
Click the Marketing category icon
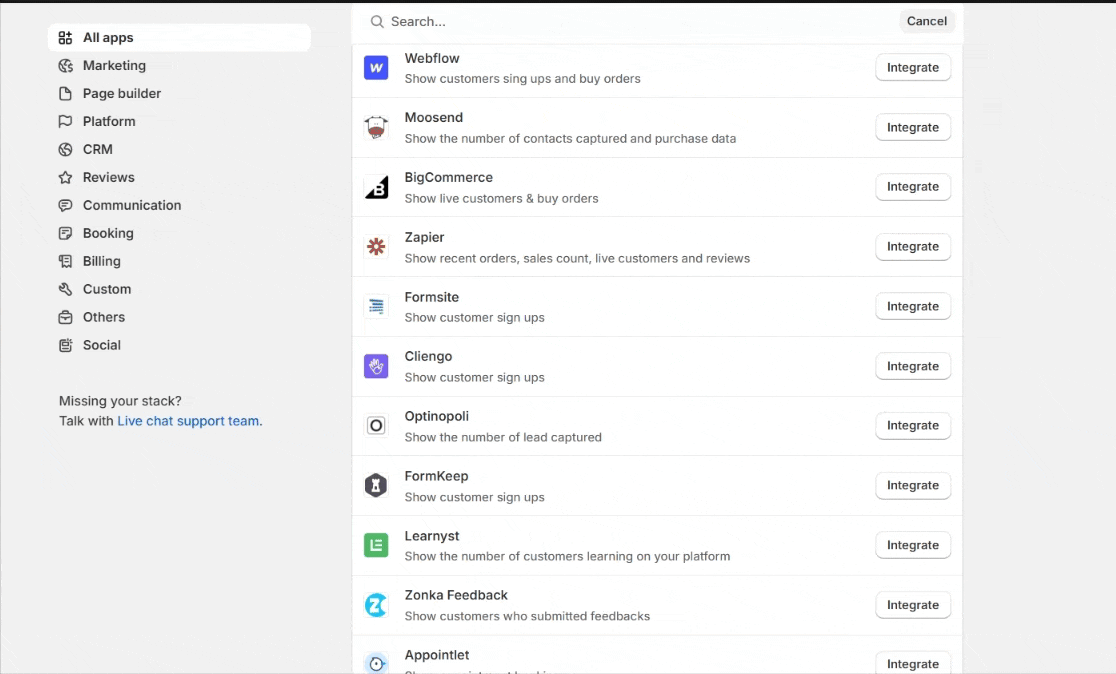(x=65, y=65)
